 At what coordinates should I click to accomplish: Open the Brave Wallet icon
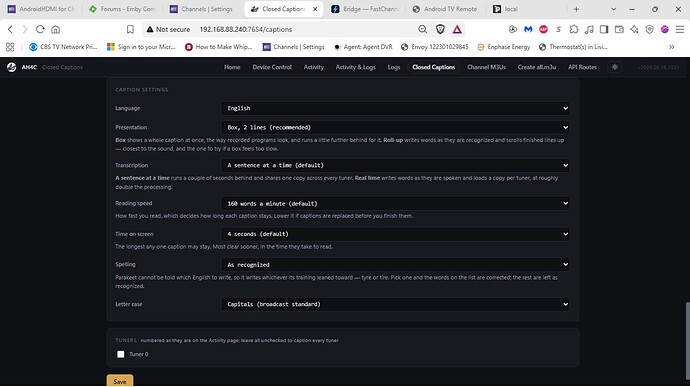pos(619,29)
